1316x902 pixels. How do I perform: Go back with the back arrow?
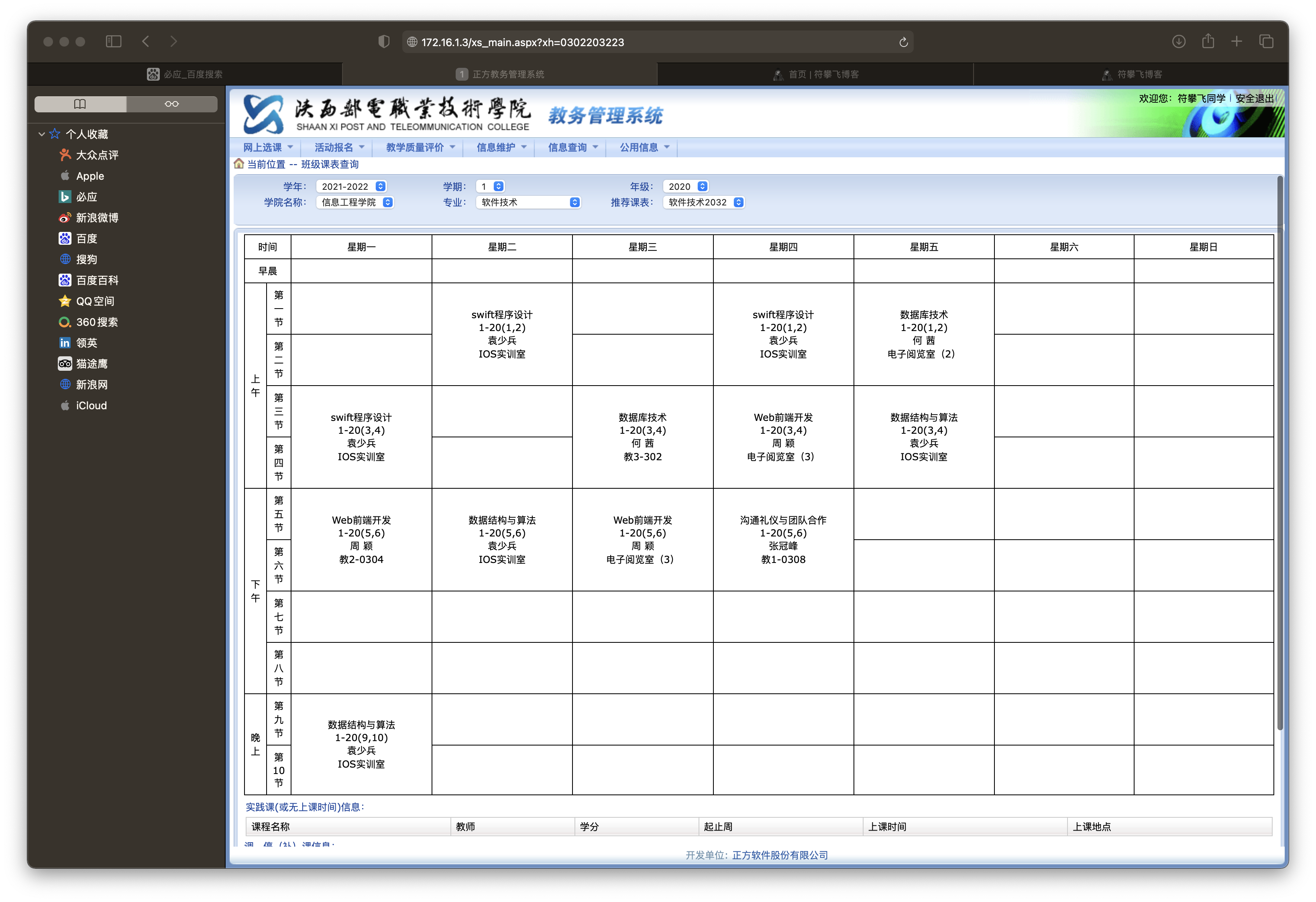click(x=145, y=41)
